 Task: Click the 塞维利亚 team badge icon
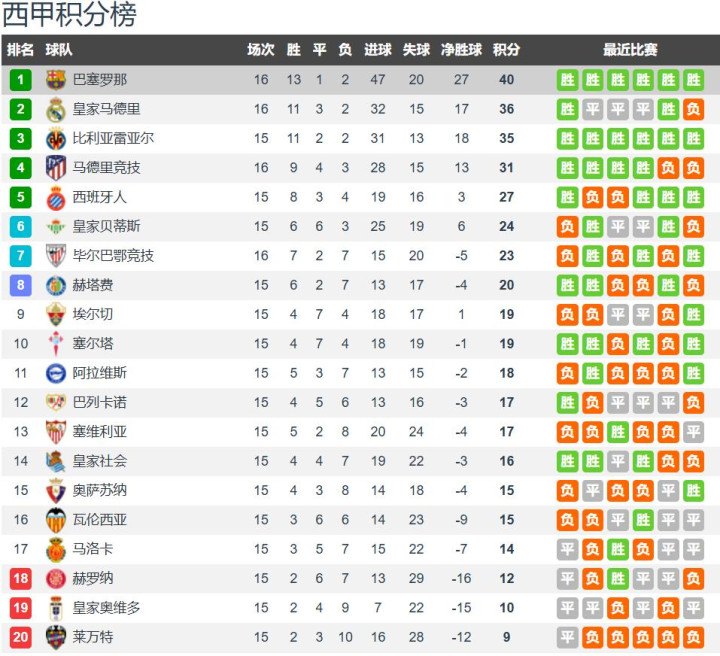[56, 432]
